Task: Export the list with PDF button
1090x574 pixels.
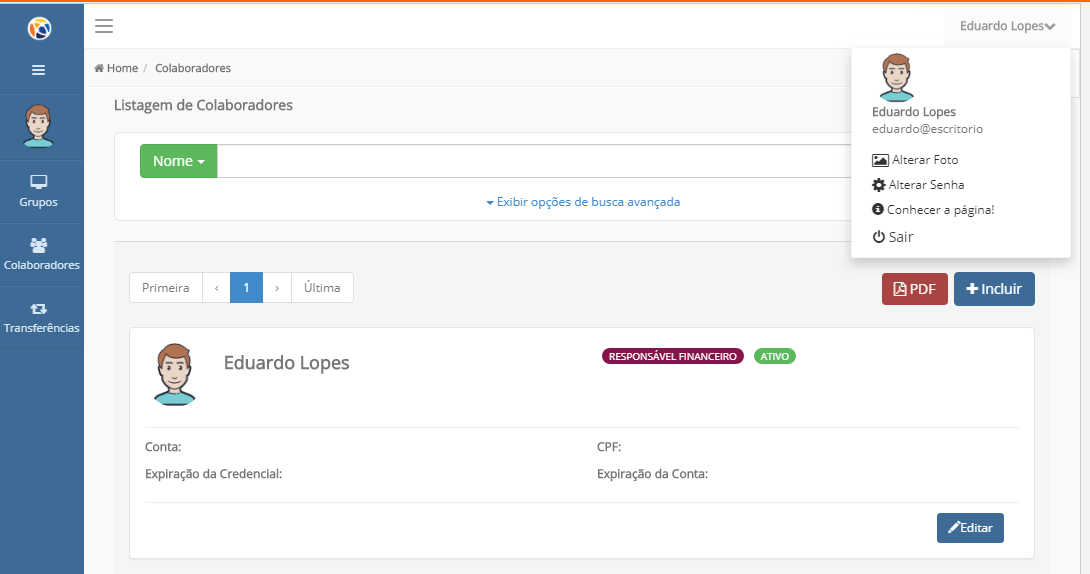Action: click(914, 289)
